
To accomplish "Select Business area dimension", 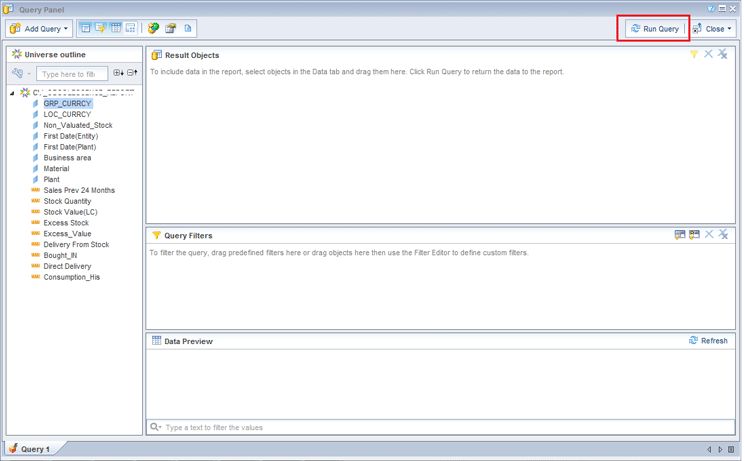I will pyautogui.click(x=67, y=158).
